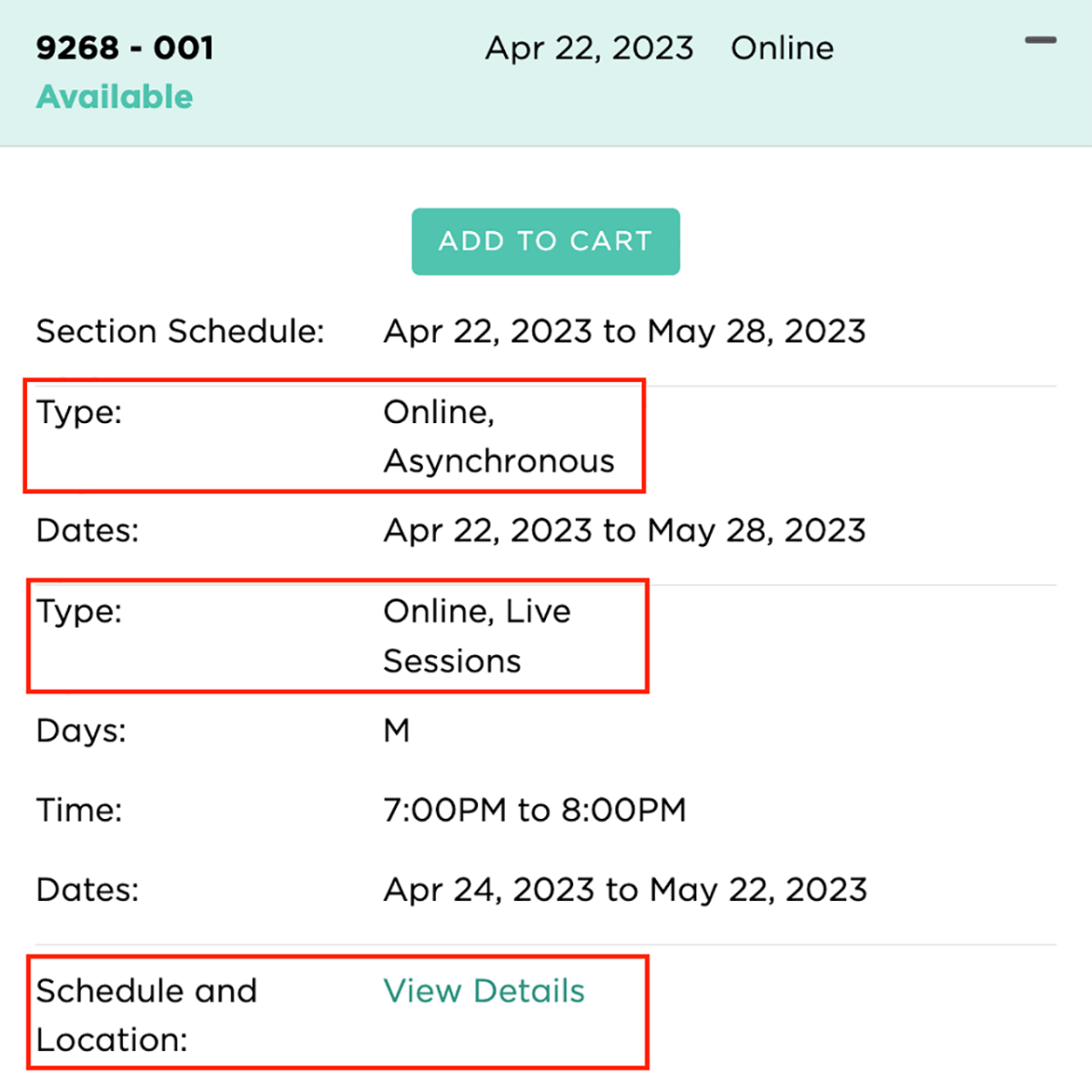Click the section number 9268 - 001
Viewport: 1092px width, 1092px height.
tap(125, 48)
